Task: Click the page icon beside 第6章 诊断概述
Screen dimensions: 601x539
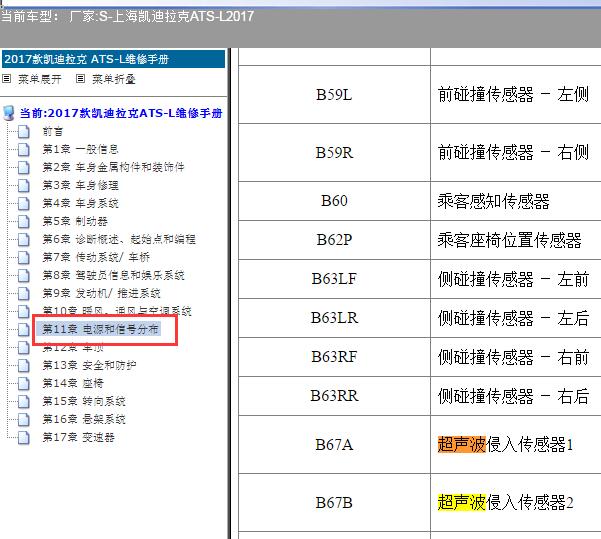Action: click(24, 240)
